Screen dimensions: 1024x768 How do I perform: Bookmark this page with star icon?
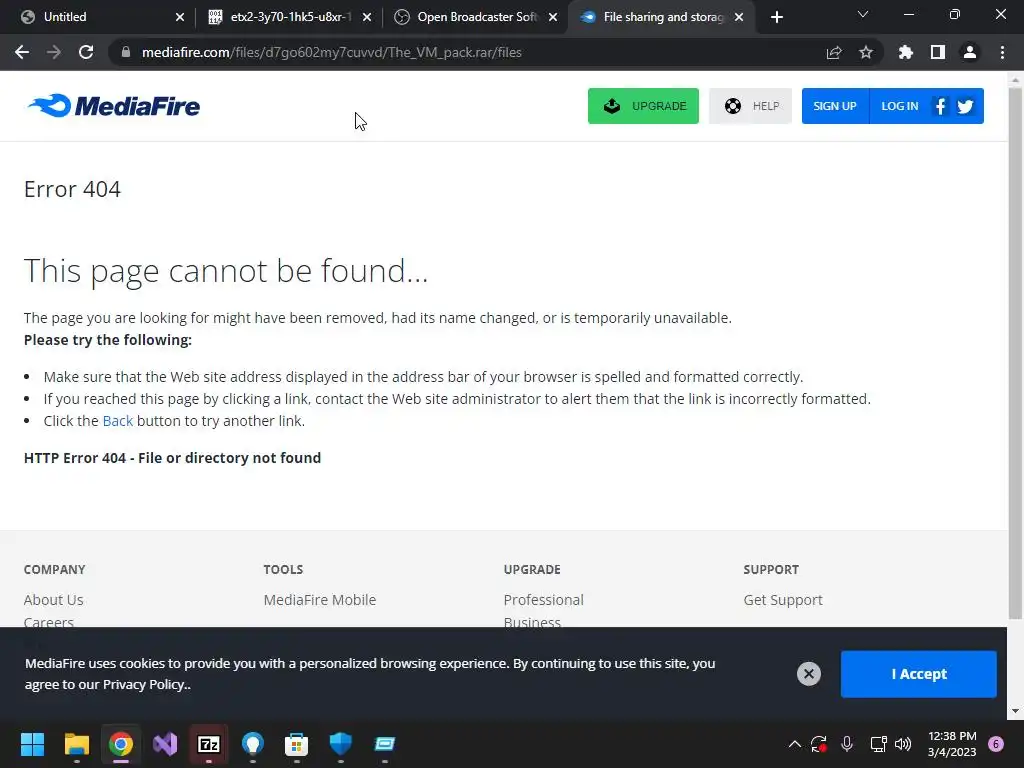pyautogui.click(x=866, y=52)
